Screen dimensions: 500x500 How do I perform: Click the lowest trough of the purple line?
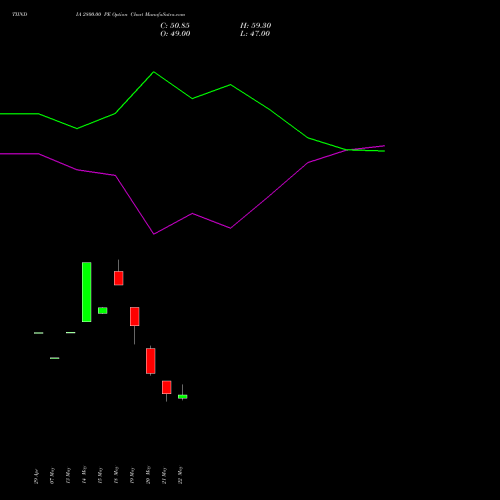point(154,234)
